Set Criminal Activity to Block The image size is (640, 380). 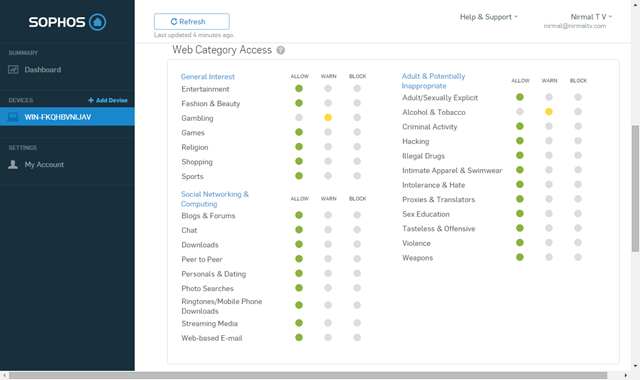(578, 127)
